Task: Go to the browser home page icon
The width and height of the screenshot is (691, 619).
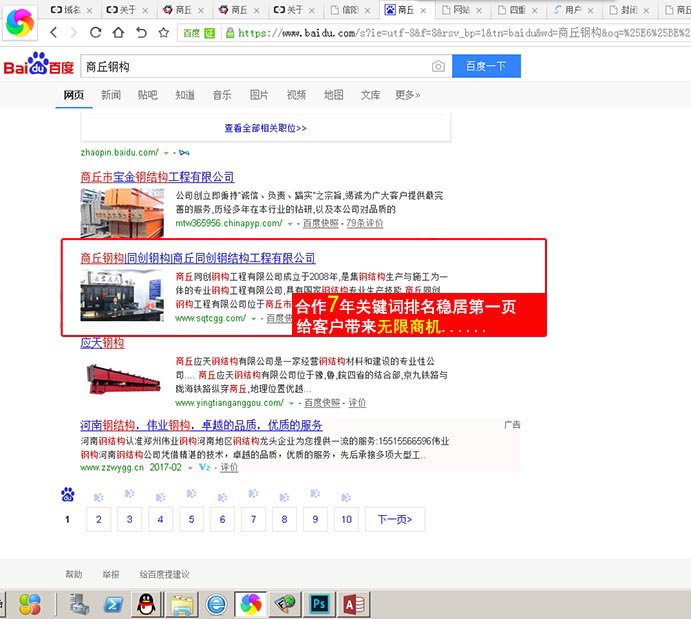Action: click(x=118, y=32)
